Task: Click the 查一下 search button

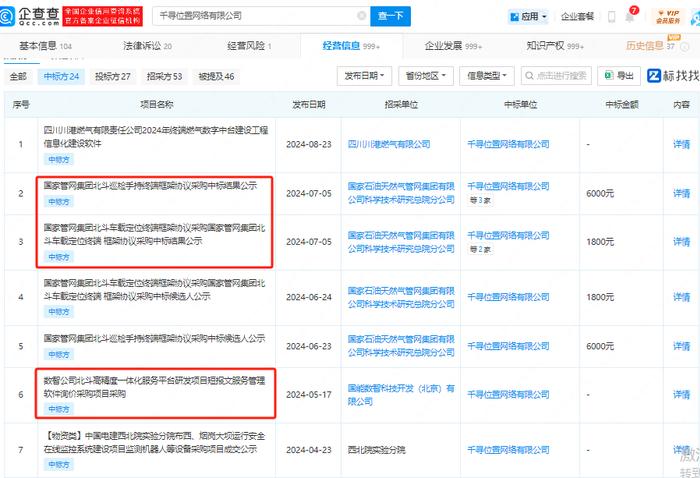Action: 390,16
